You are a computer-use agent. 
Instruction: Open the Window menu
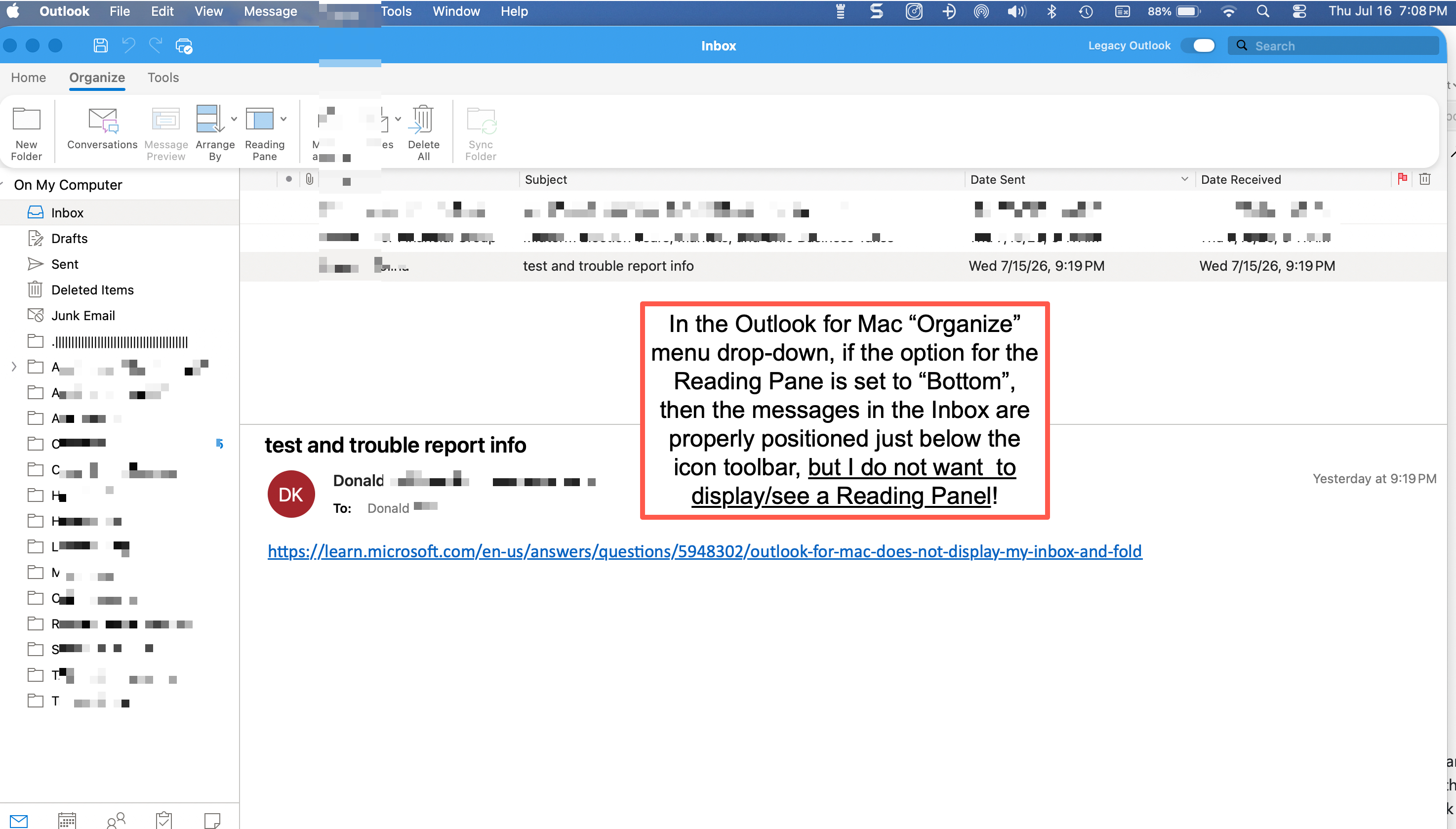(x=456, y=11)
